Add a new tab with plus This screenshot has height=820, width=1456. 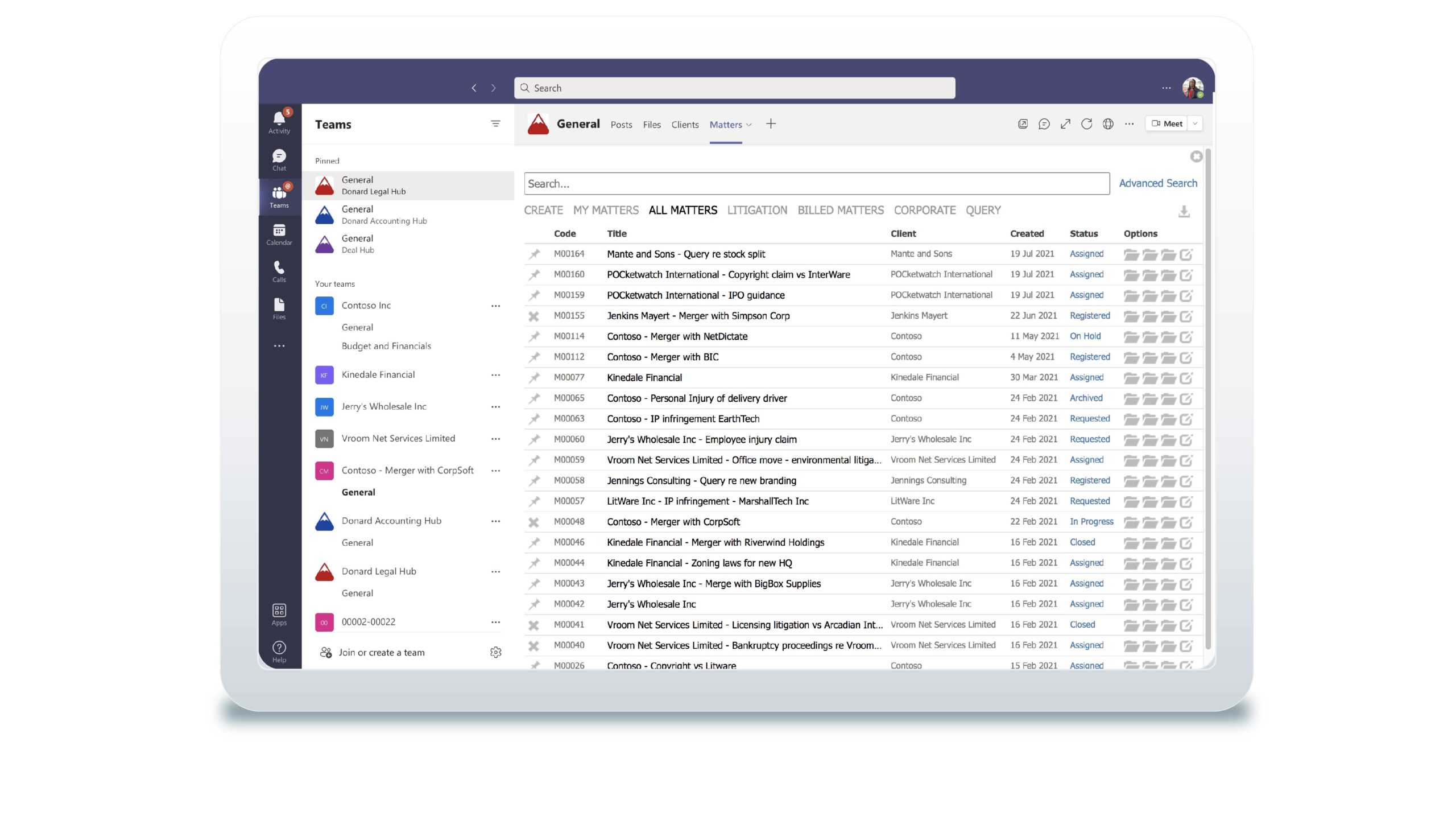tap(771, 123)
